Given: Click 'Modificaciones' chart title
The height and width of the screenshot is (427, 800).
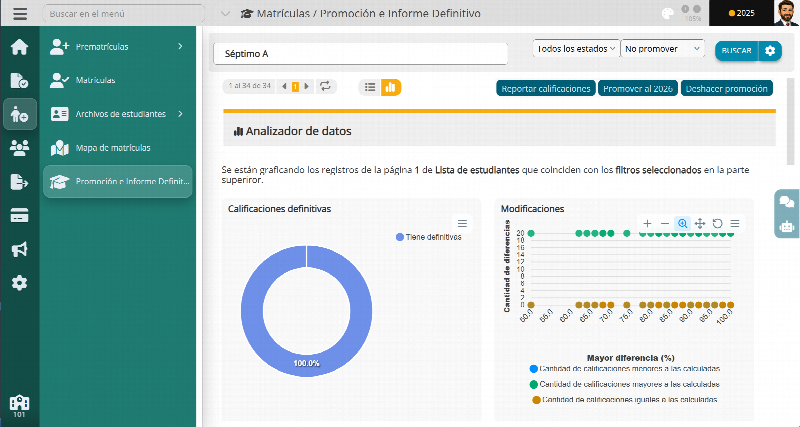Looking at the screenshot, I should coord(533,209).
